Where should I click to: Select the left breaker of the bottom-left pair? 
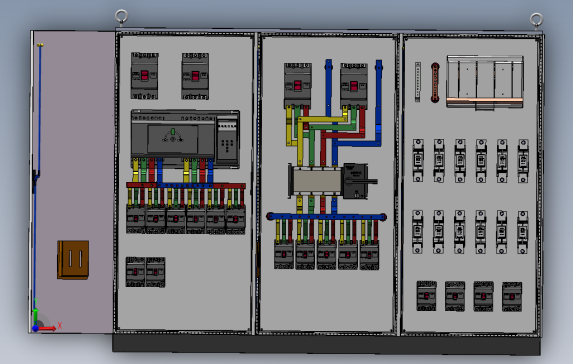tap(135, 272)
